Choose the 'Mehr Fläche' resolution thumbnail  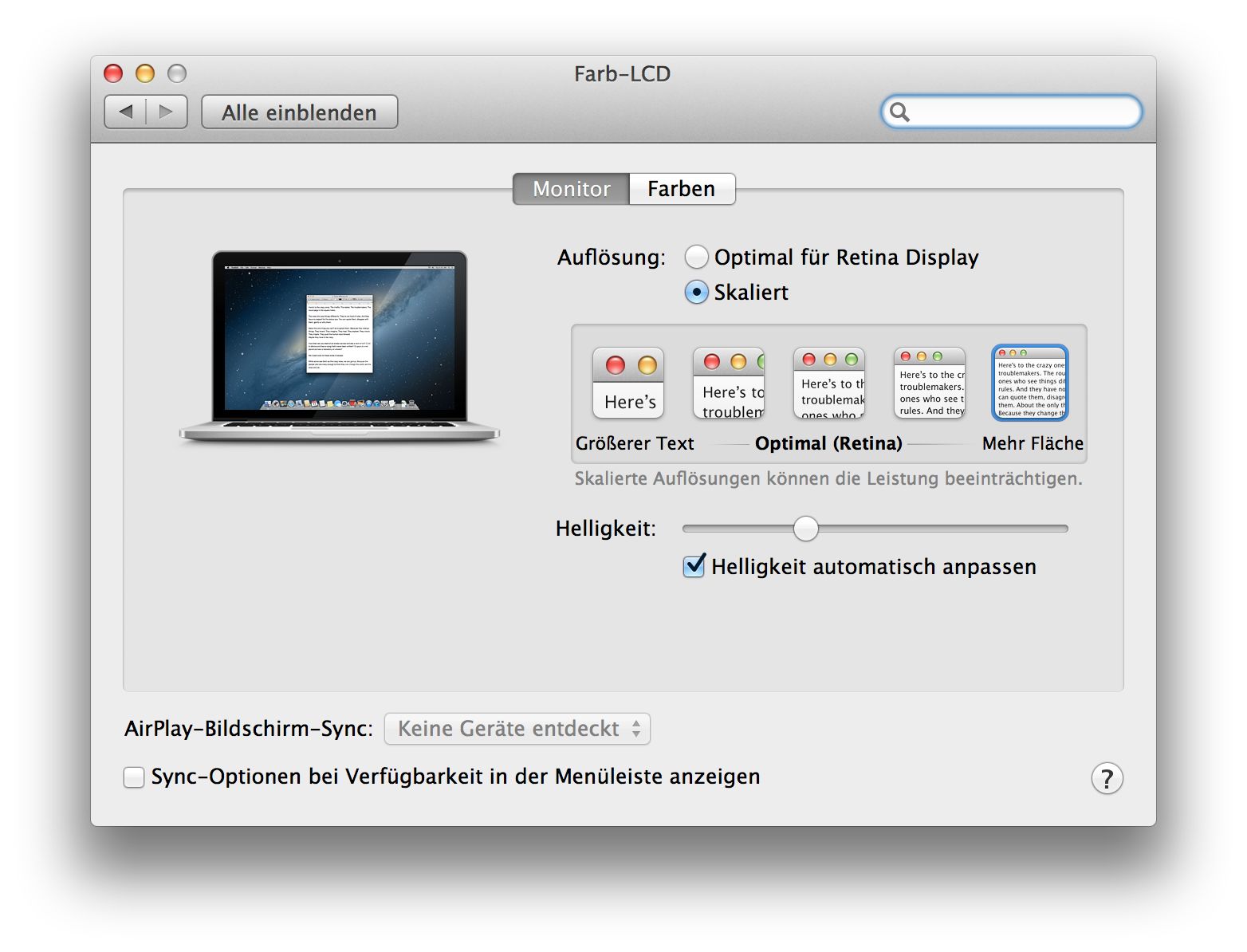point(1030,383)
